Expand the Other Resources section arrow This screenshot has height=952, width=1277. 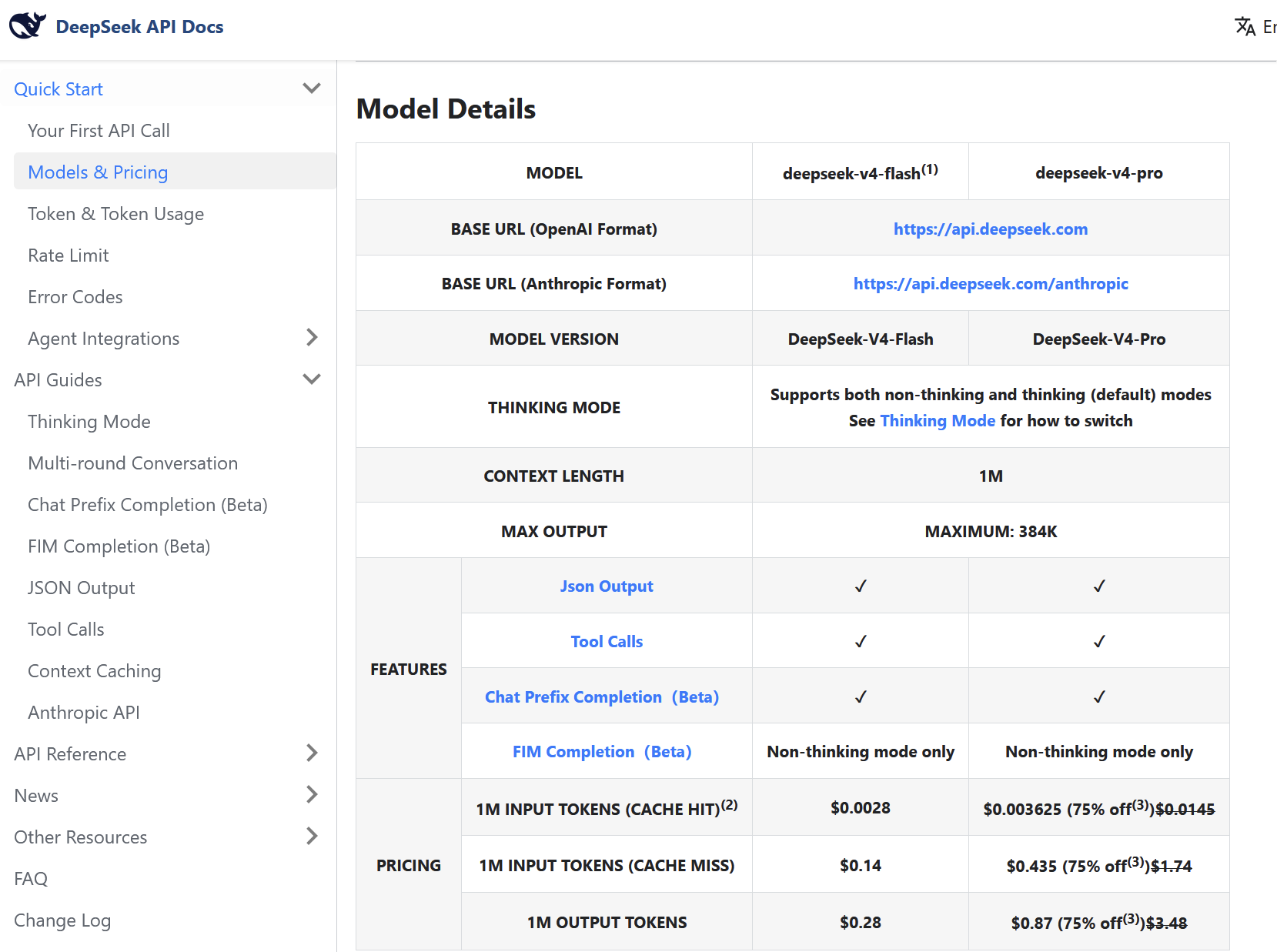pyautogui.click(x=312, y=837)
